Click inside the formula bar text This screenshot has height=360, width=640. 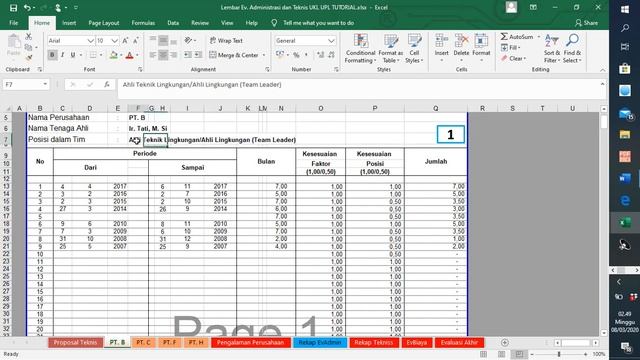202,84
